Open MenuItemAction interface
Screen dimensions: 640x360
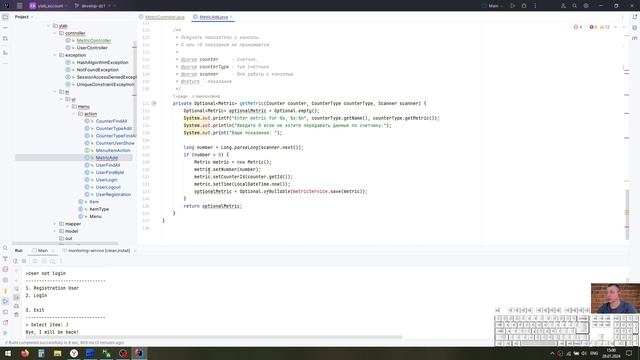(113, 151)
